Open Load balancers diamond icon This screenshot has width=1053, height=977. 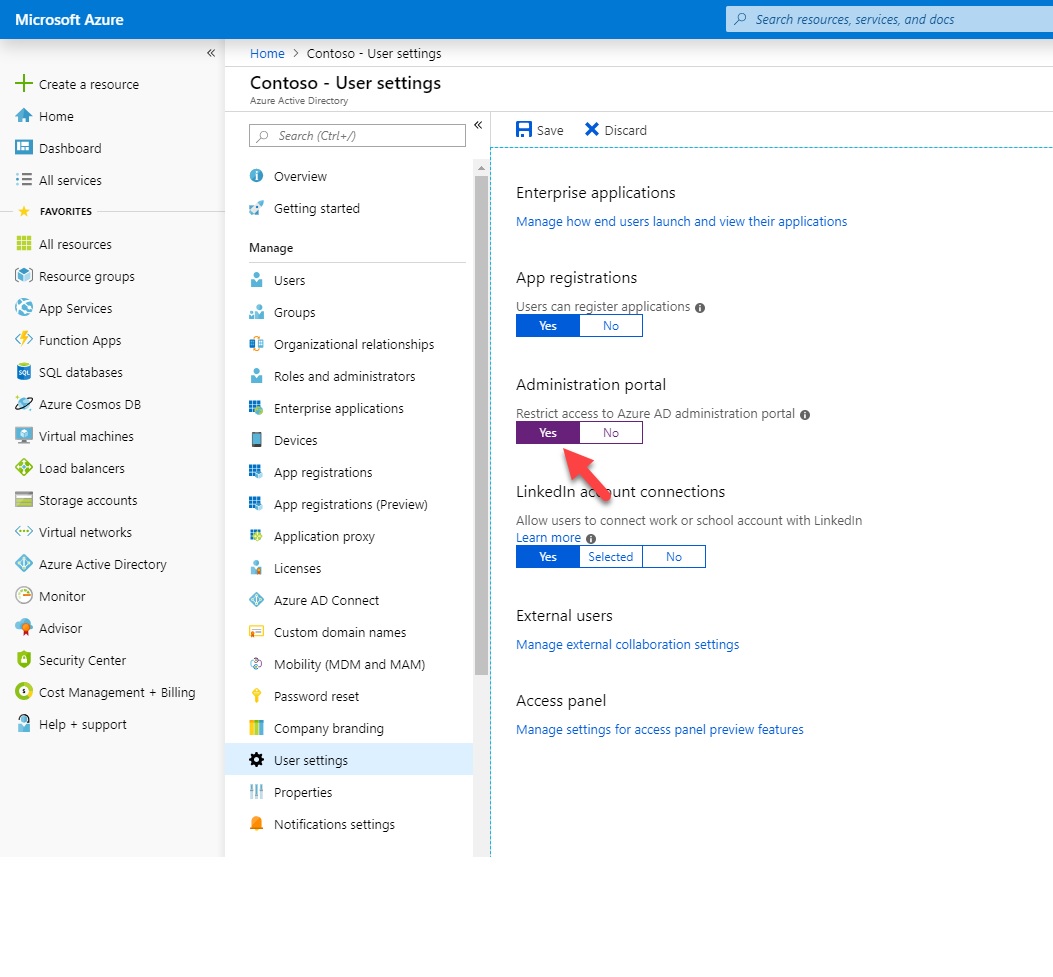point(24,467)
